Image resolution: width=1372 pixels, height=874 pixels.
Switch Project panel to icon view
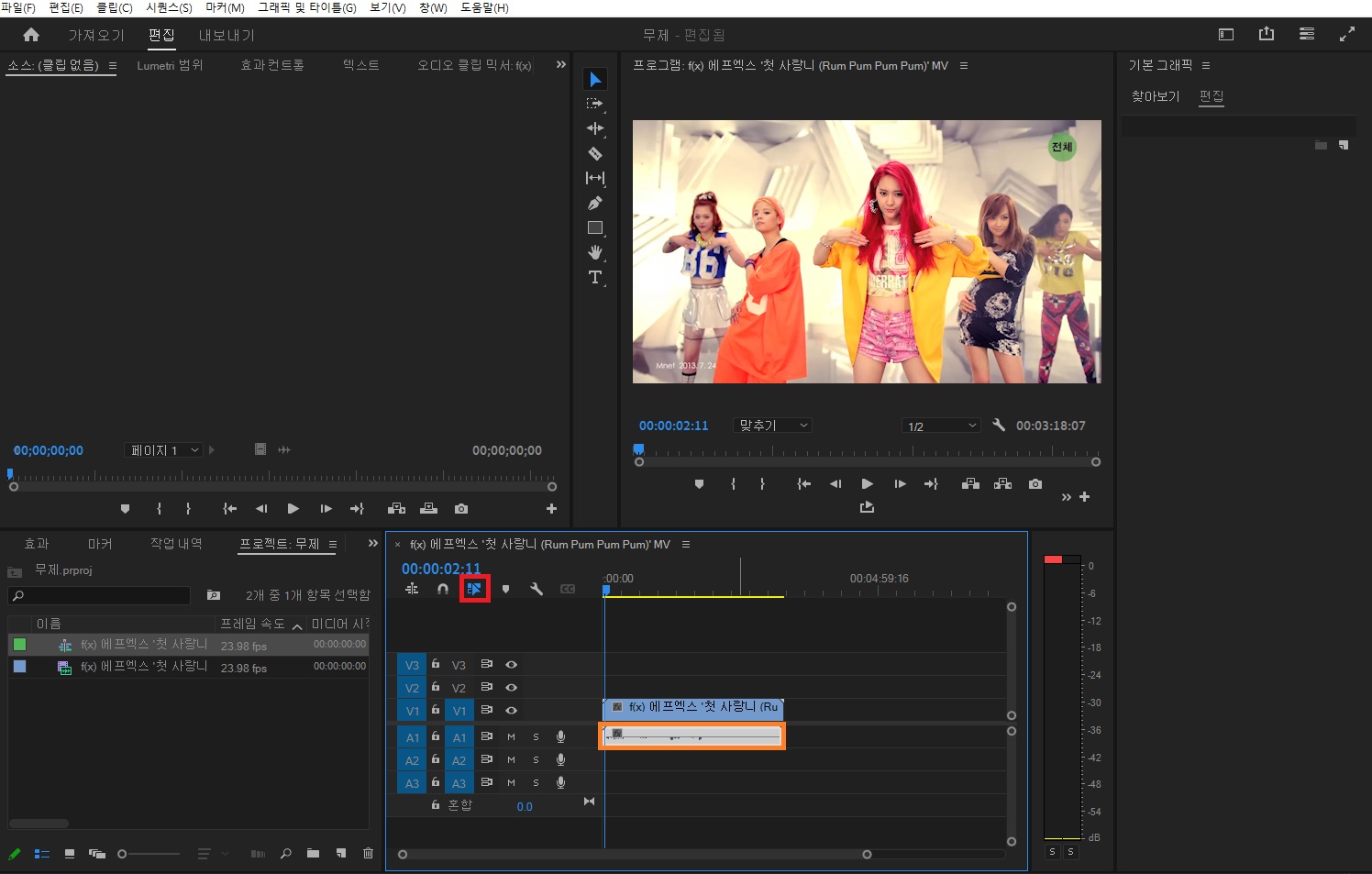[70, 854]
